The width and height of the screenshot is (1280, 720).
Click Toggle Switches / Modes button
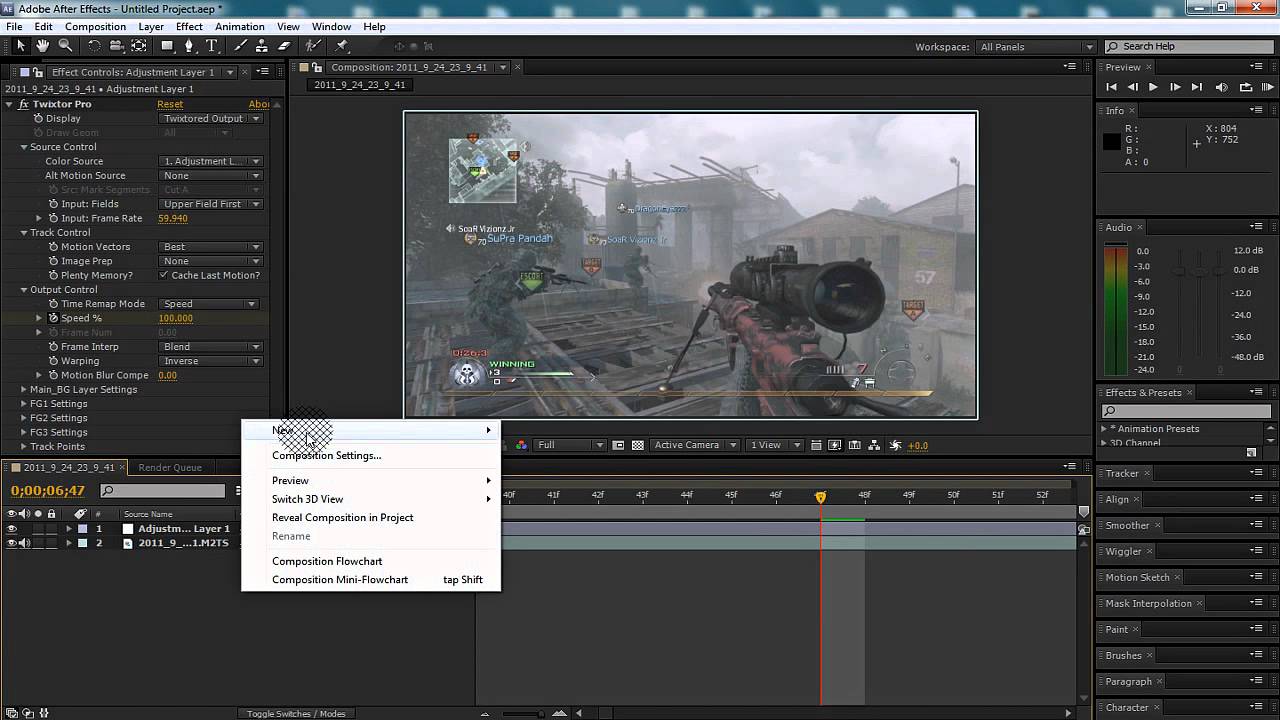[296, 713]
